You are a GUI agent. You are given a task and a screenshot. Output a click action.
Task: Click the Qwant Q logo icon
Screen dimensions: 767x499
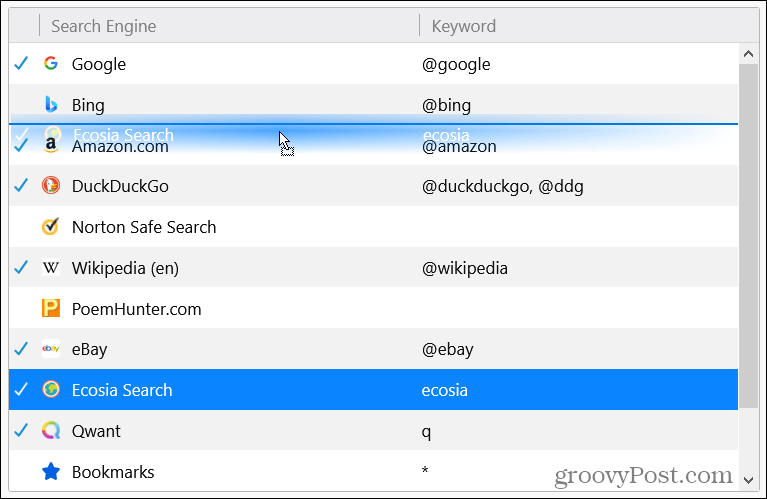51,431
